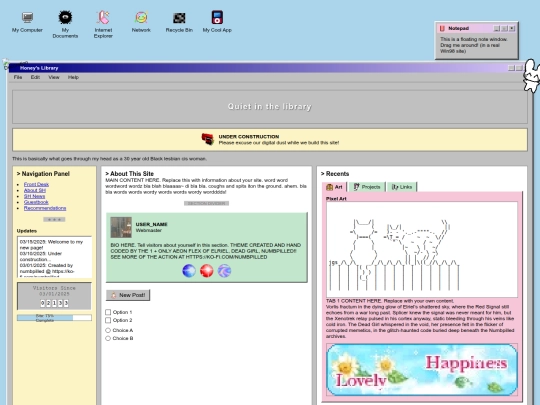Select the Choice B radio button
The height and width of the screenshot is (405, 540).
click(x=108, y=339)
